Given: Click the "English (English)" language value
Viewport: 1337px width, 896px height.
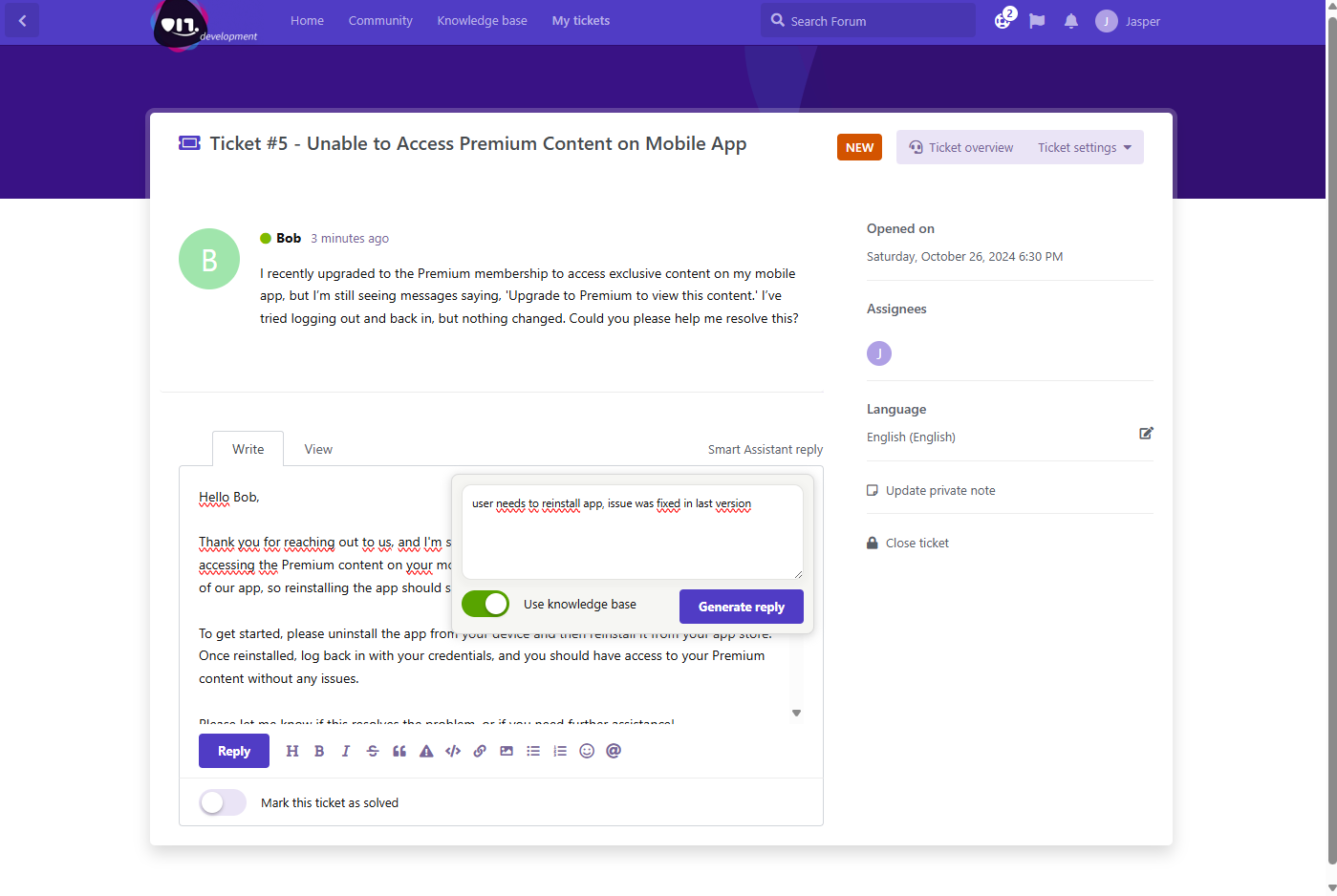Looking at the screenshot, I should [x=911, y=437].
